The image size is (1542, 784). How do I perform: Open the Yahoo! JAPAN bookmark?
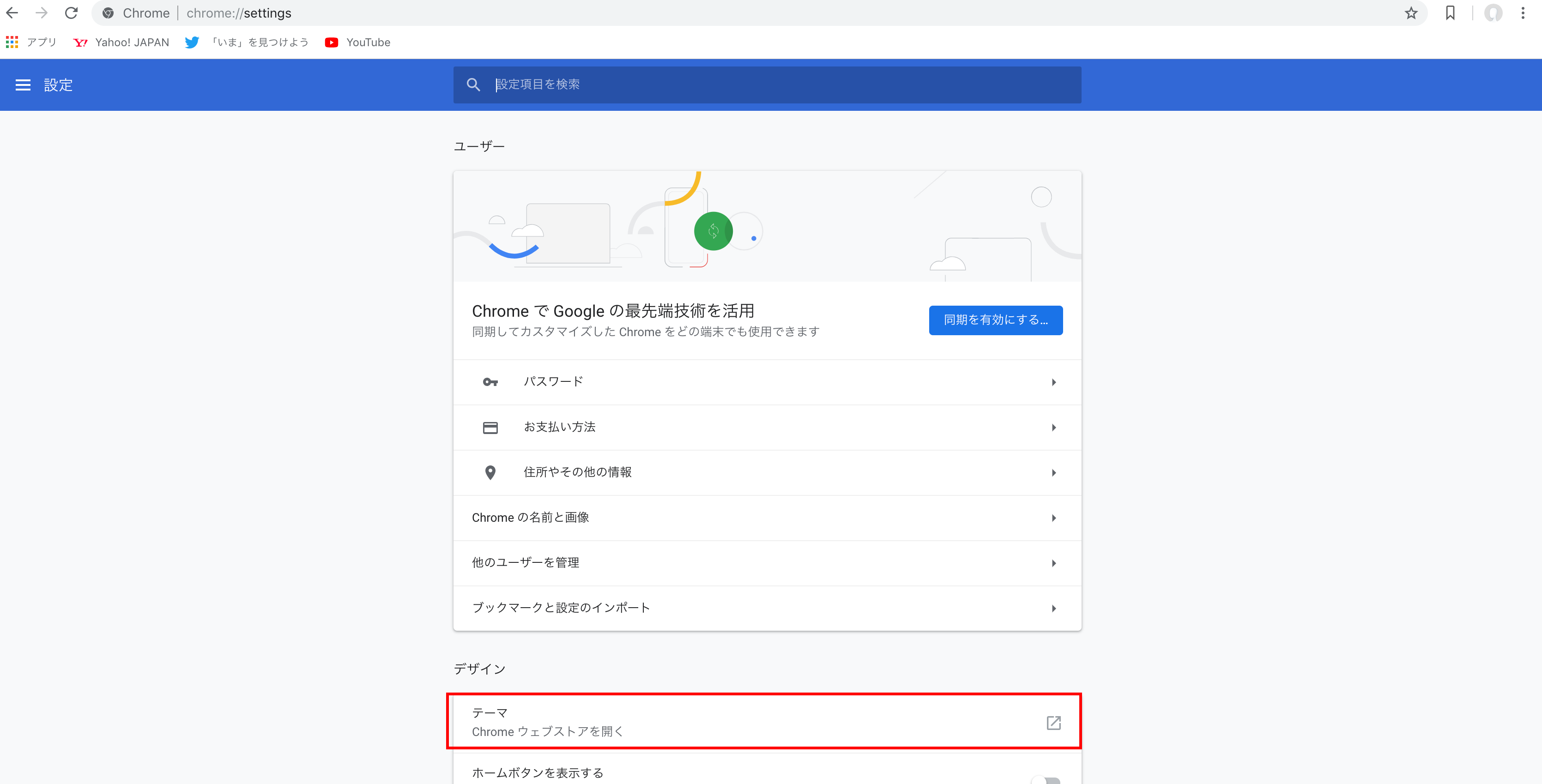121,42
